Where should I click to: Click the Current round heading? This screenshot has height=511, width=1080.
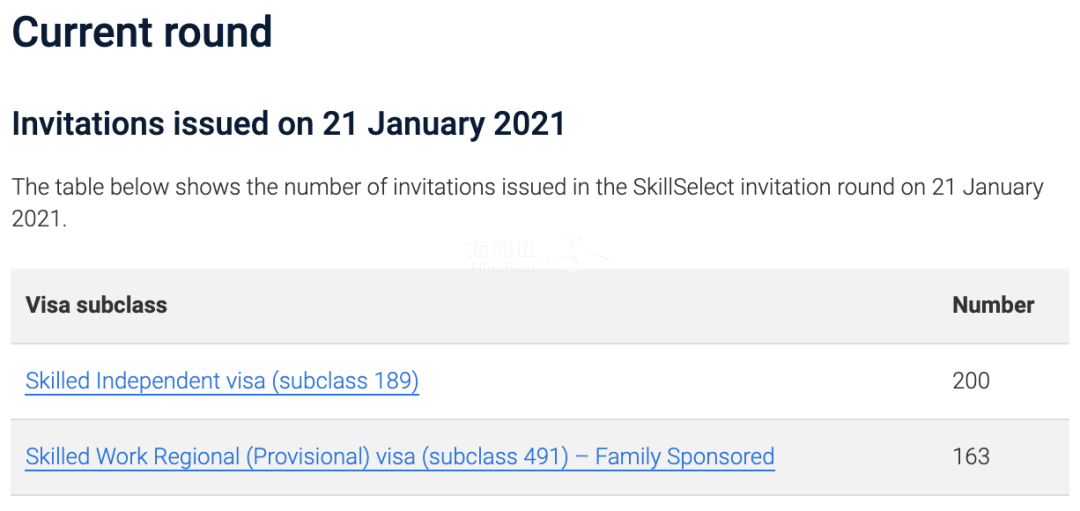pos(142,32)
